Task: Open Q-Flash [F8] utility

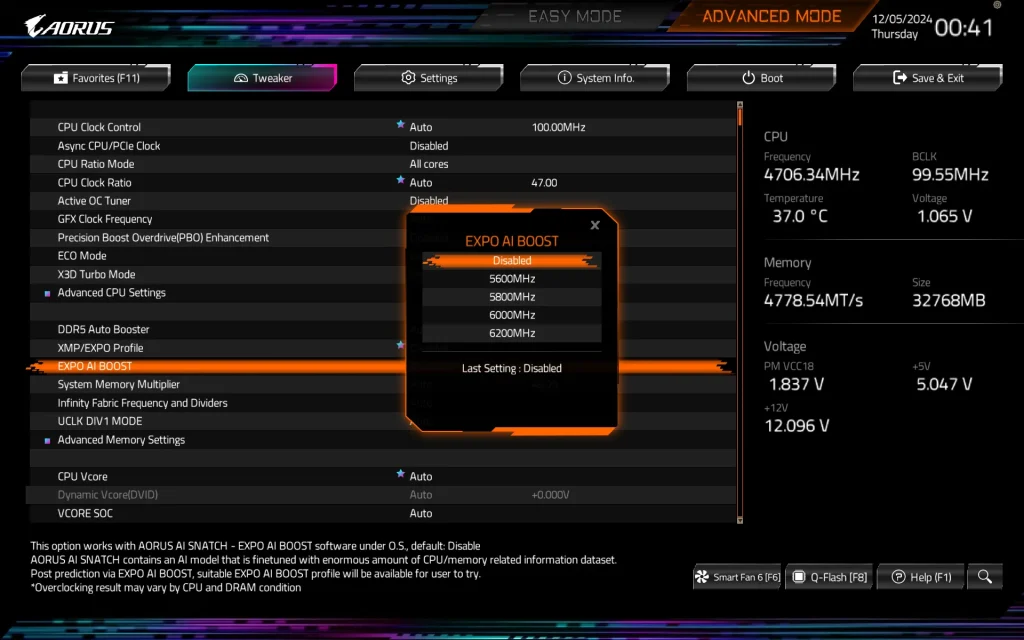Action: coord(829,577)
